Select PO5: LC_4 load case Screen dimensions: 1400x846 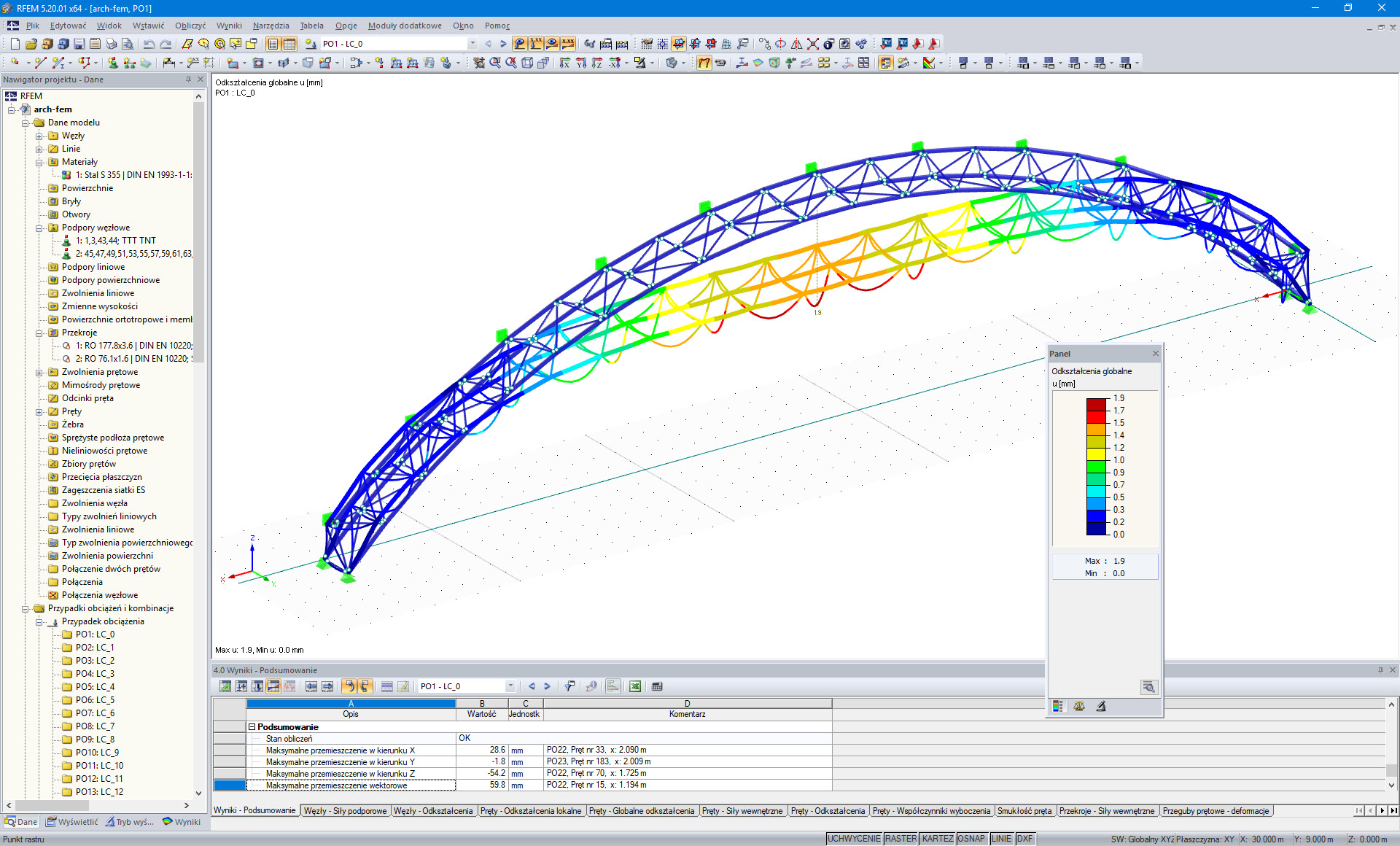[x=95, y=687]
